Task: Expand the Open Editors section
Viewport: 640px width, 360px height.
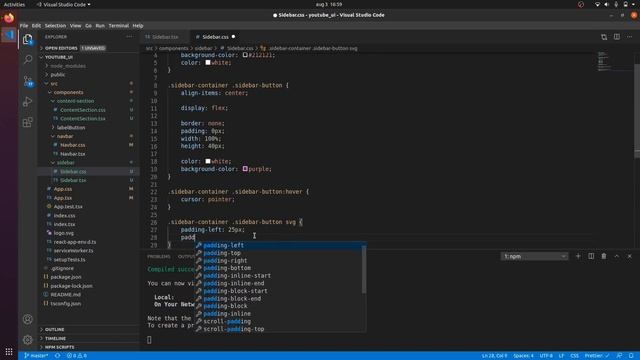Action: click(x=89, y=48)
